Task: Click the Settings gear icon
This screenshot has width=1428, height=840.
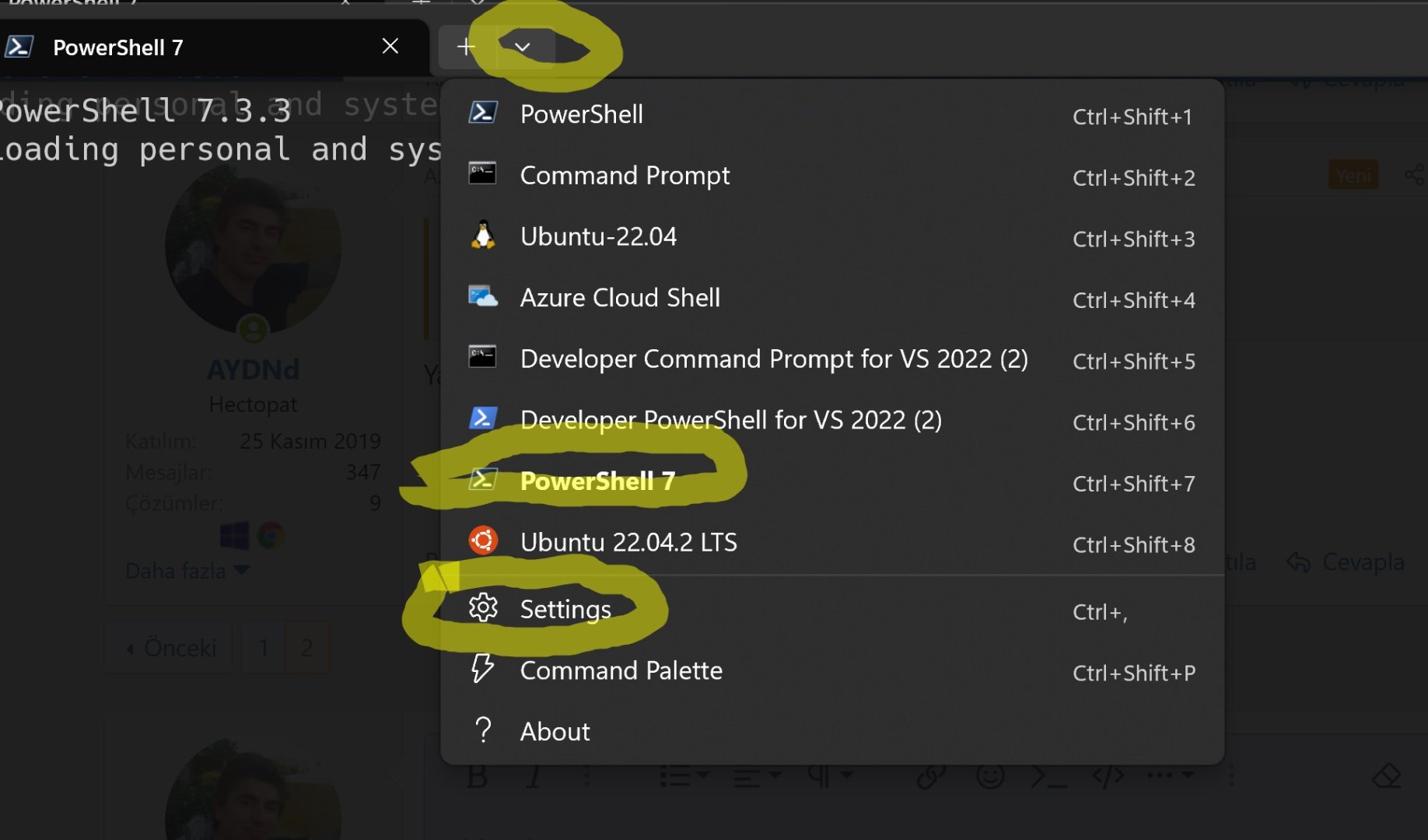Action: coord(483,607)
